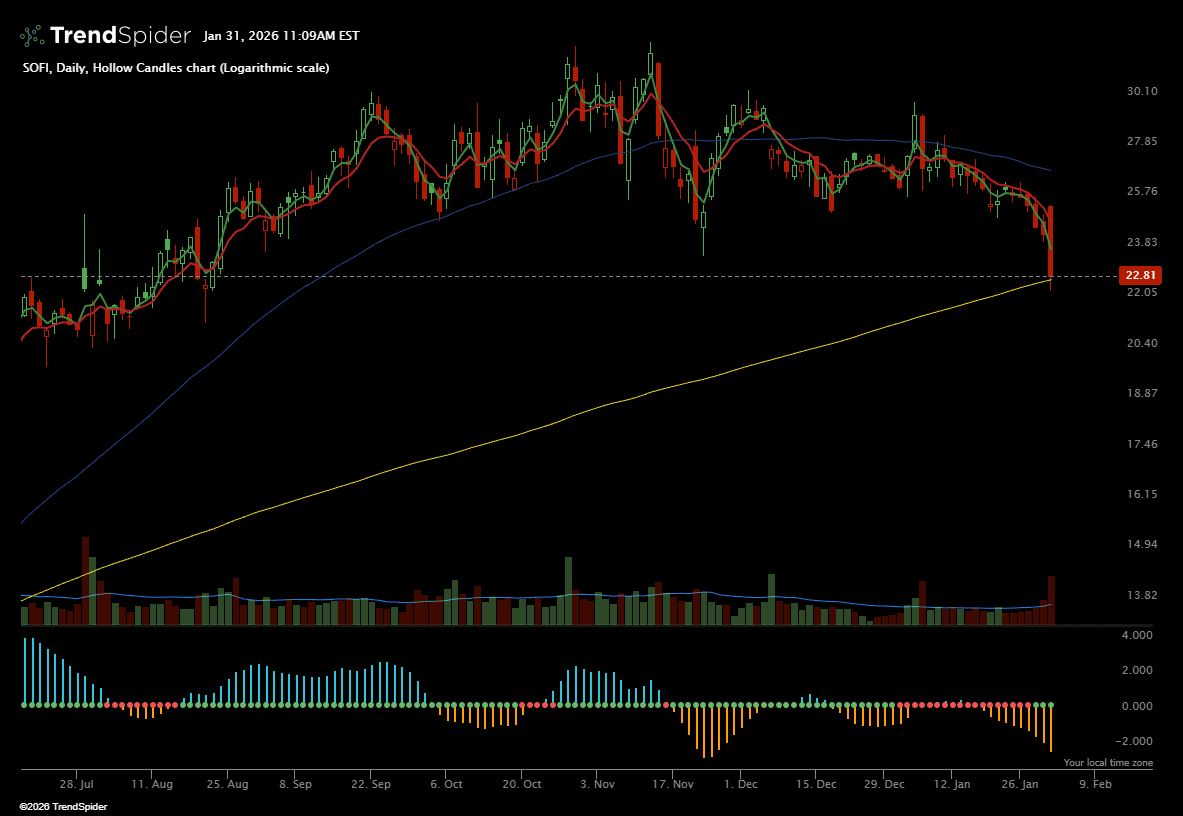Jump to the 22. Sep date marker

coord(370,785)
